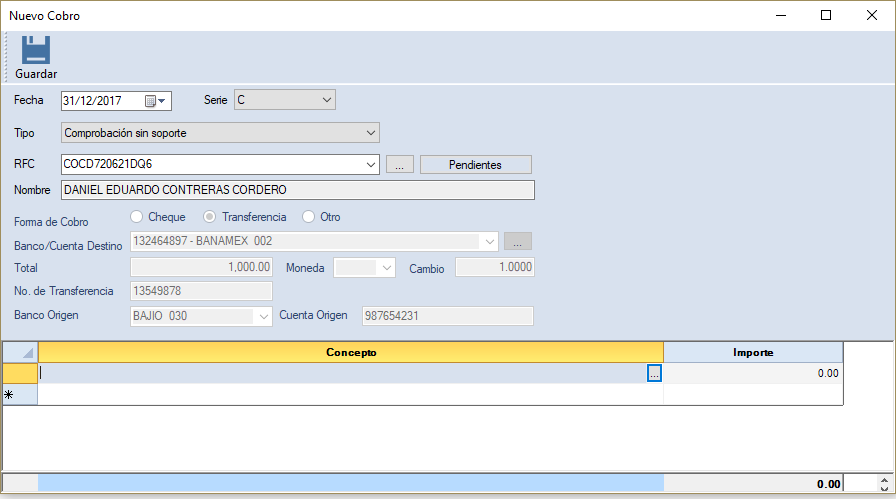Select the Transferencia radio button
Image resolution: width=896 pixels, height=499 pixels.
[x=211, y=217]
